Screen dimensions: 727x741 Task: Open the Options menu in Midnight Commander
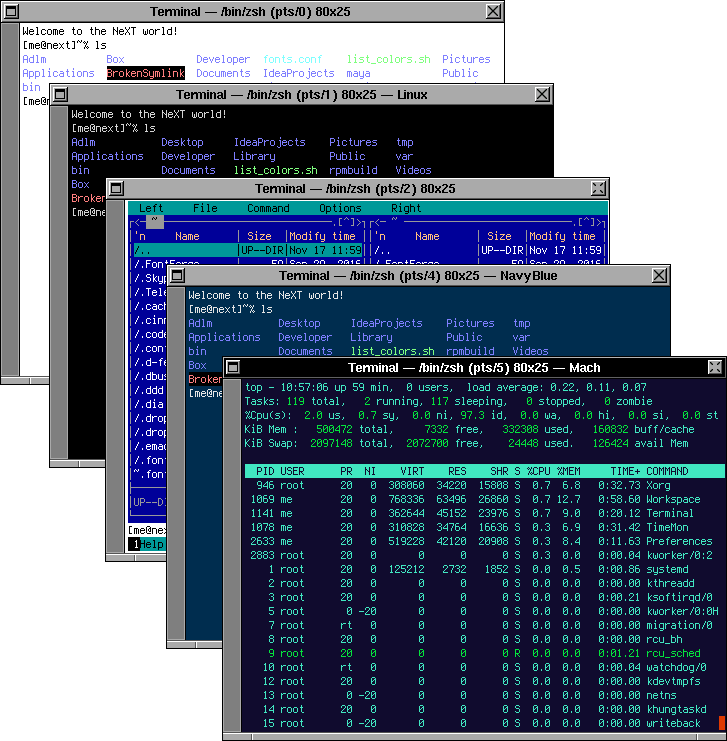[340, 208]
